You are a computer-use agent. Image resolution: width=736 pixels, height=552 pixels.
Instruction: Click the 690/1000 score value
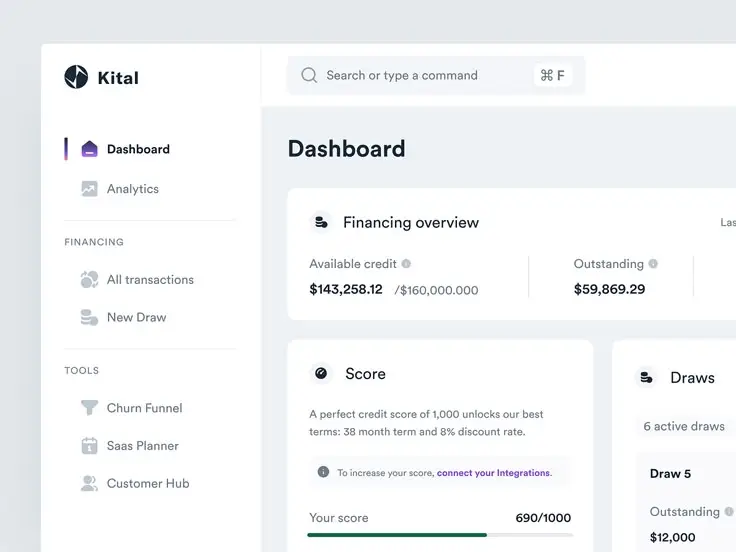pos(543,518)
